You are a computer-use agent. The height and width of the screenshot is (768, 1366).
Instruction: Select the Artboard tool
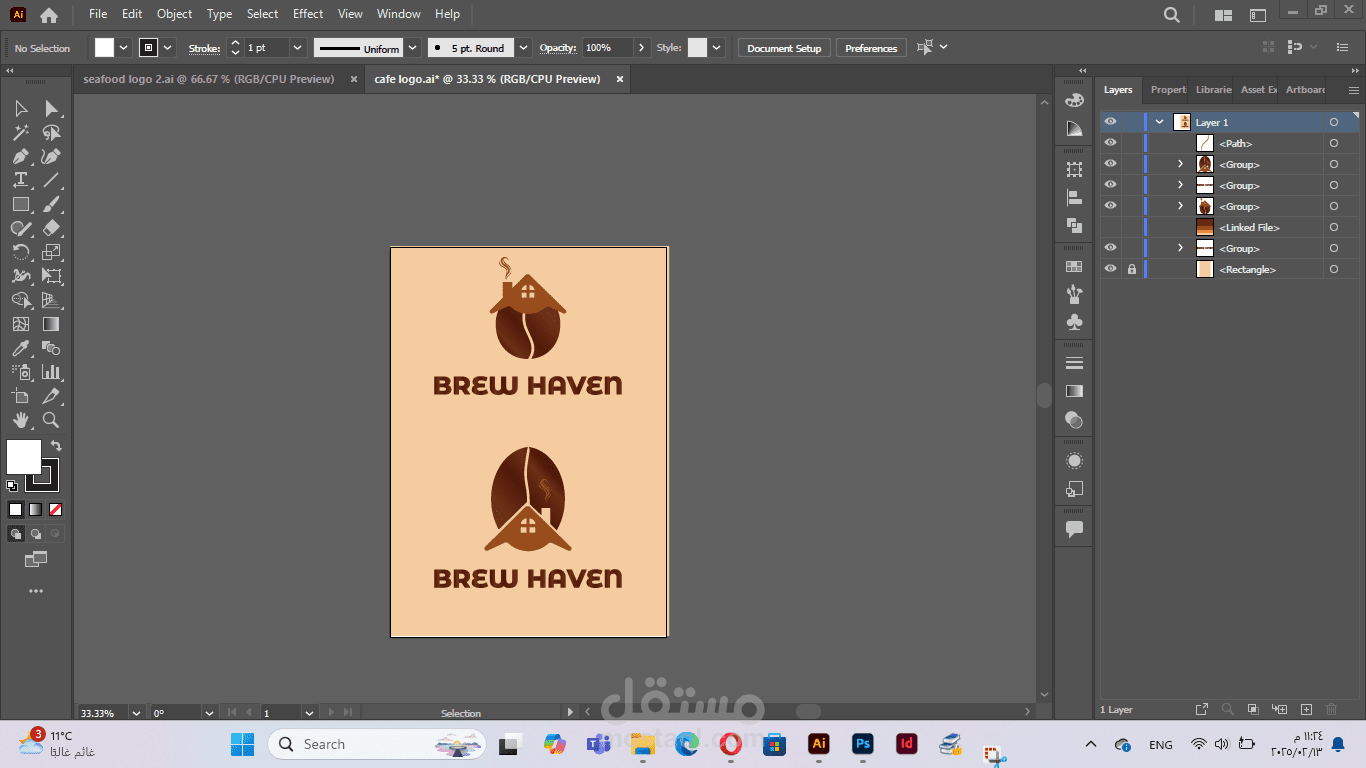click(20, 396)
